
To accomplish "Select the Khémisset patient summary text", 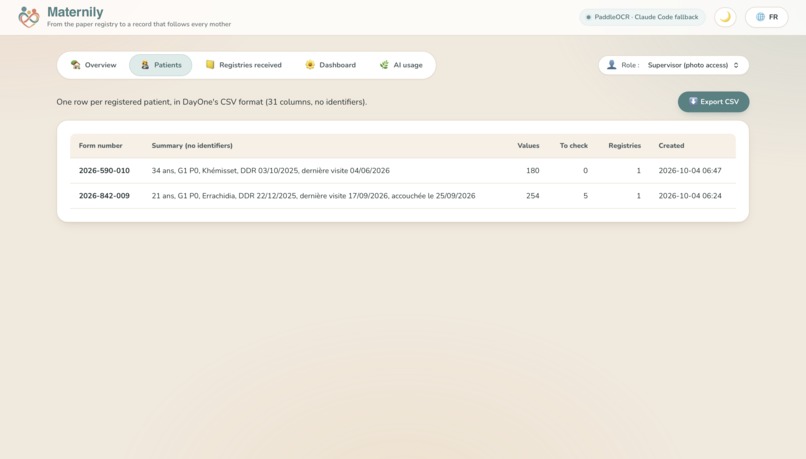I will tap(270, 171).
